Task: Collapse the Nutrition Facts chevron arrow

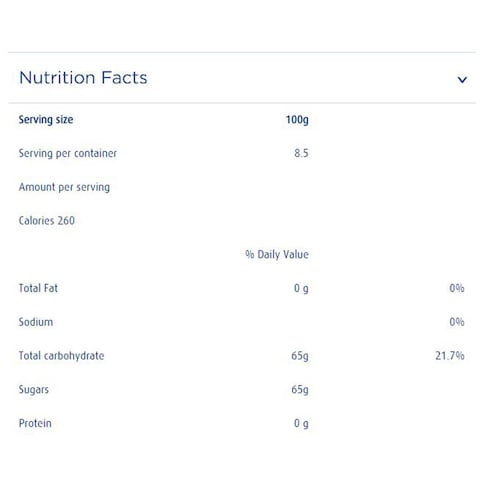Action: 462,79
